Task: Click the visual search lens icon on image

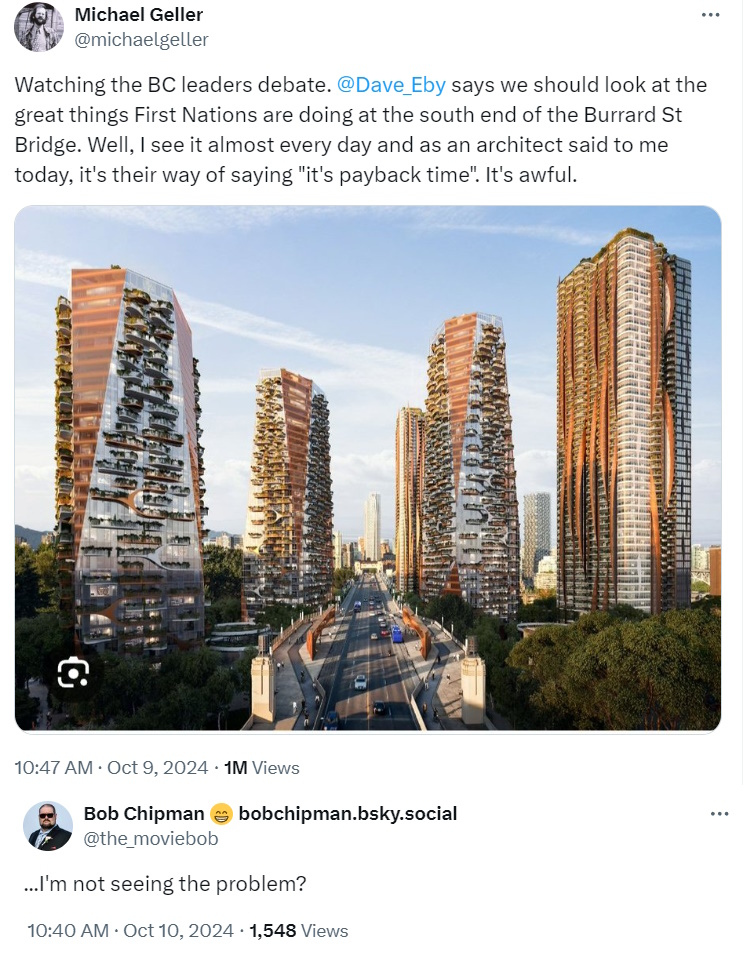Action: [x=73, y=671]
